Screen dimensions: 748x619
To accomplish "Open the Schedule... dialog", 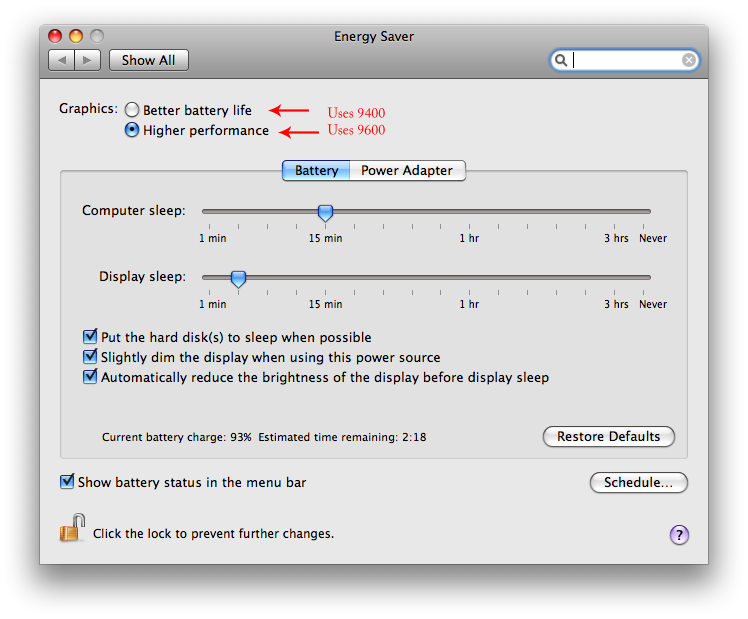I will click(x=638, y=482).
